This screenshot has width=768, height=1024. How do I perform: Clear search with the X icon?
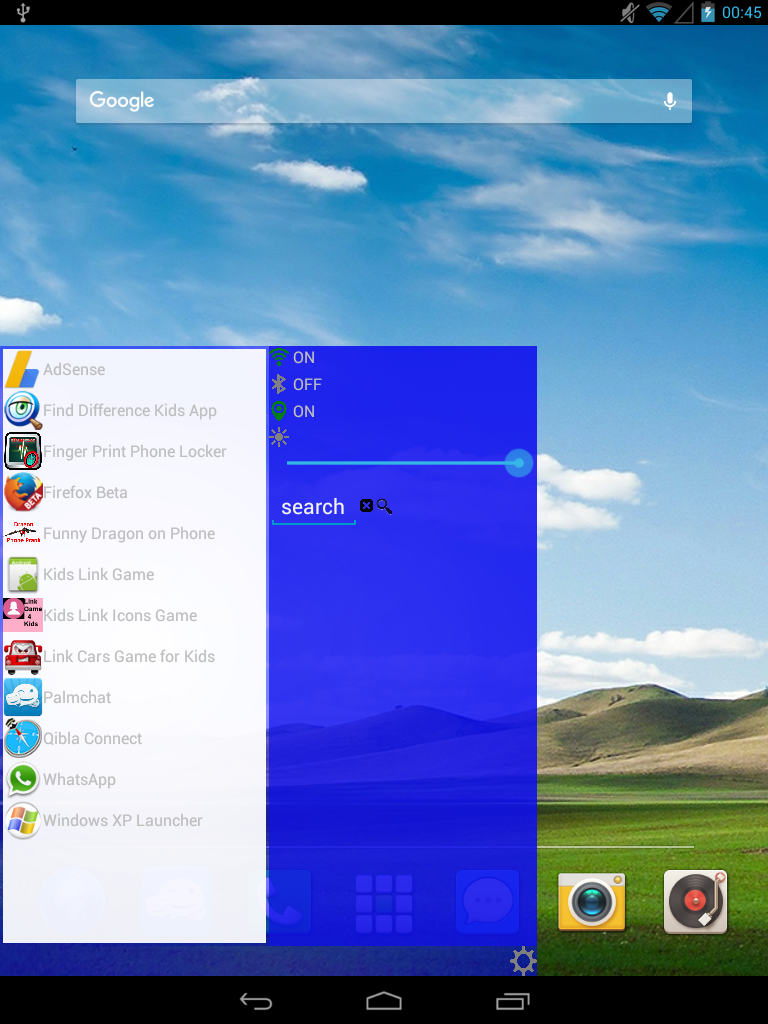366,505
